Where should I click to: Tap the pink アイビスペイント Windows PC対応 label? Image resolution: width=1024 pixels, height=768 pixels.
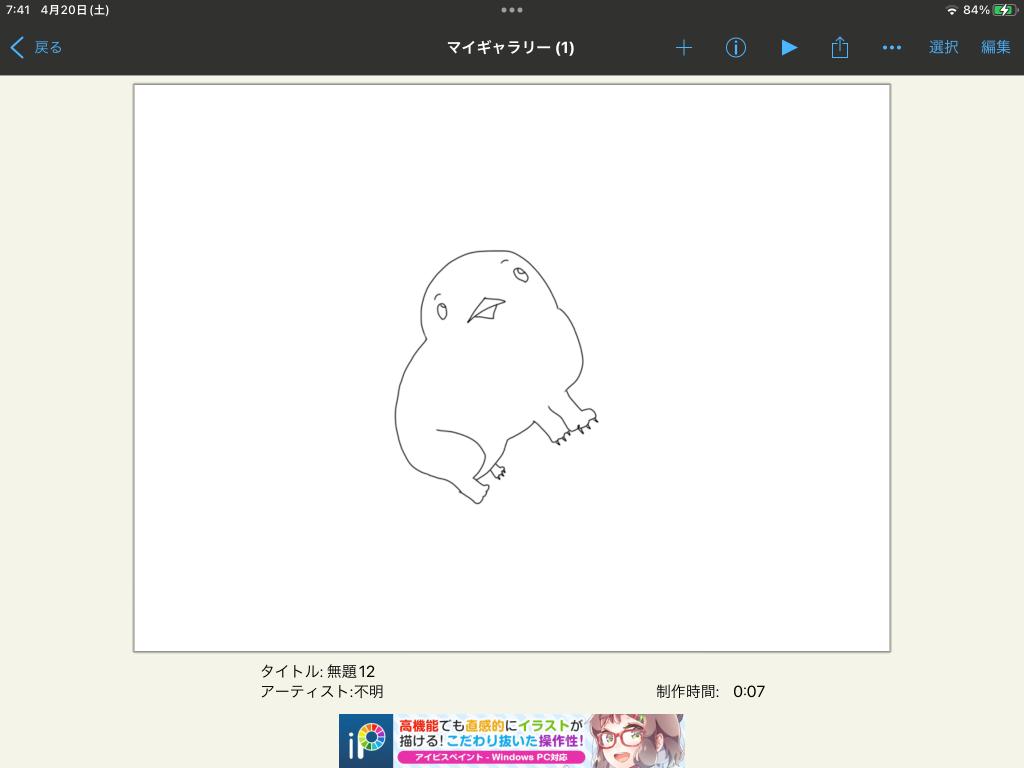pos(490,758)
